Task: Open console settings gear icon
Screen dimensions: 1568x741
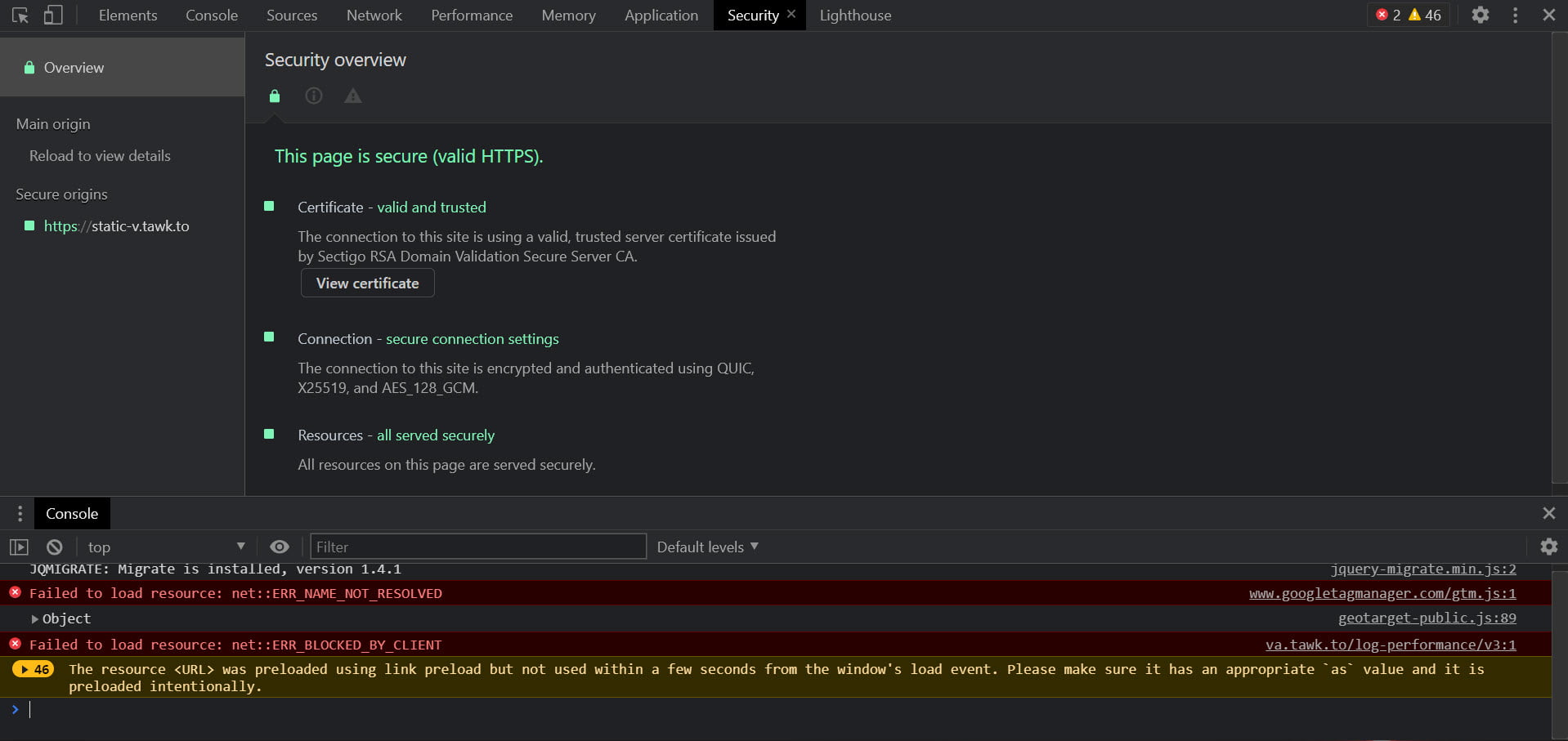Action: tap(1548, 547)
